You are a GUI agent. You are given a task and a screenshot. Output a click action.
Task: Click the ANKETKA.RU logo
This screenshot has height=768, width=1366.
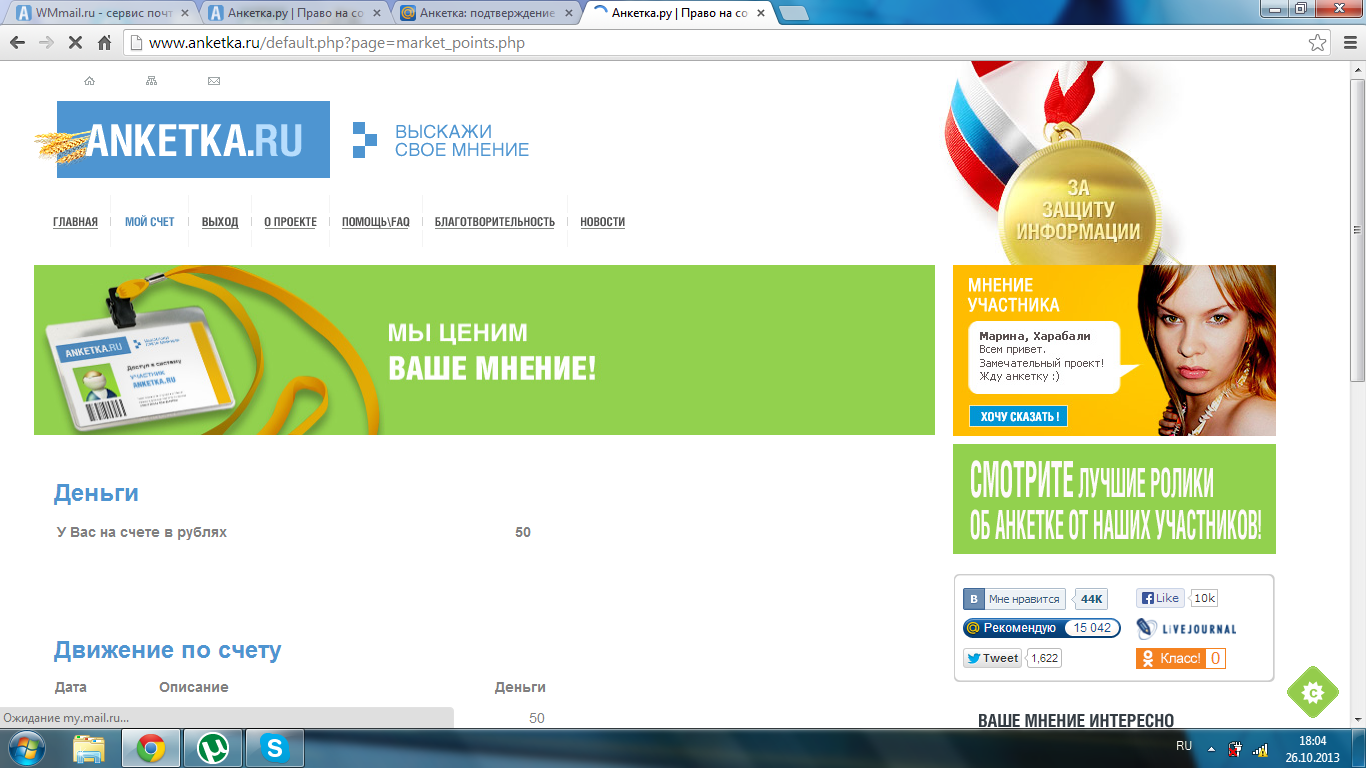pos(193,140)
